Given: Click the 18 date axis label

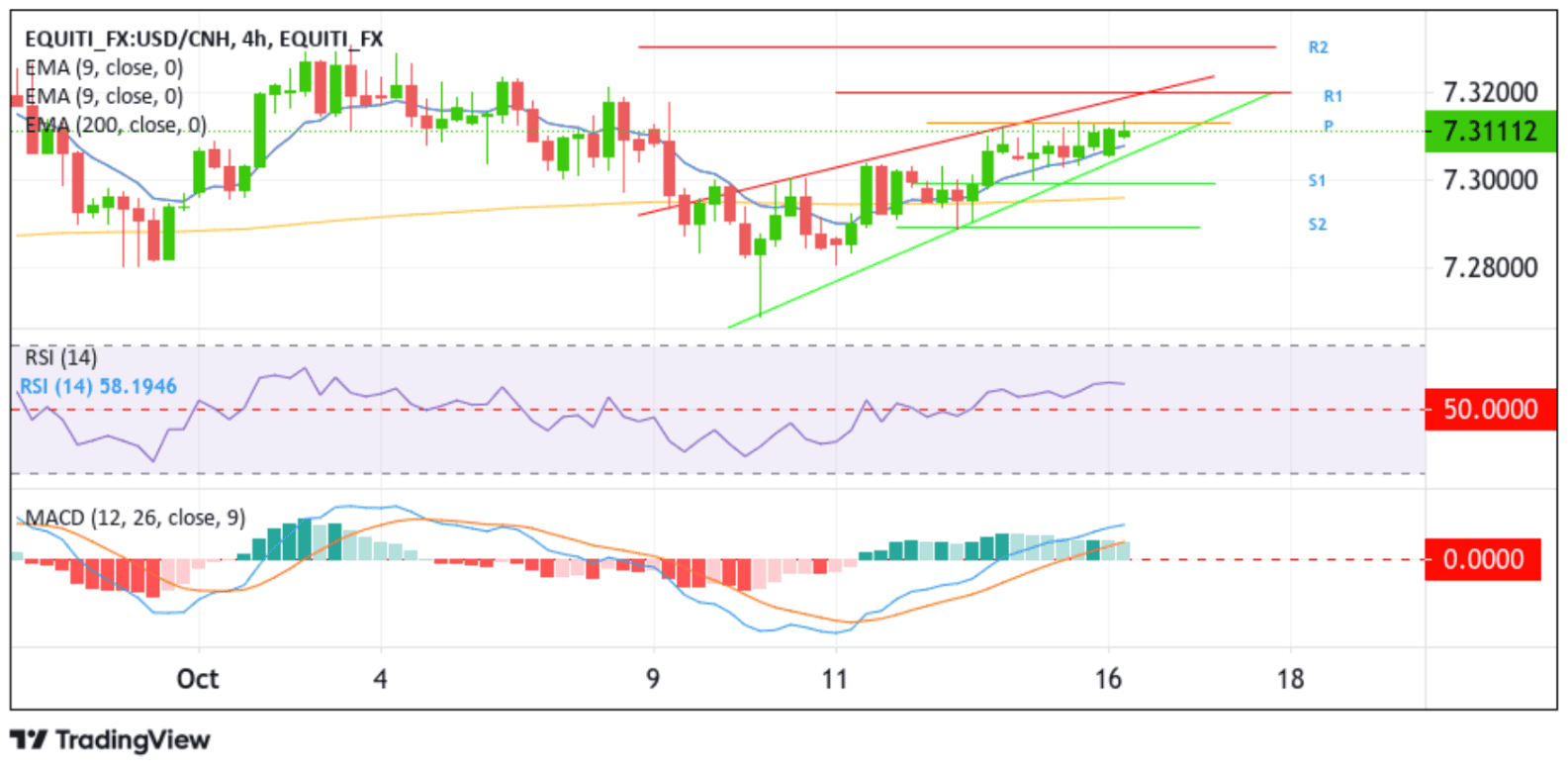Looking at the screenshot, I should [x=1290, y=679].
